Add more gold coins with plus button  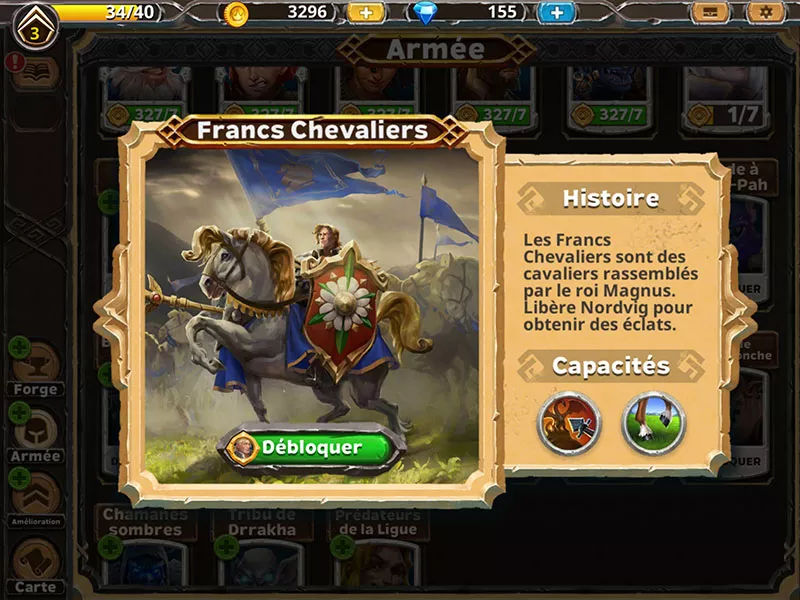(366, 13)
